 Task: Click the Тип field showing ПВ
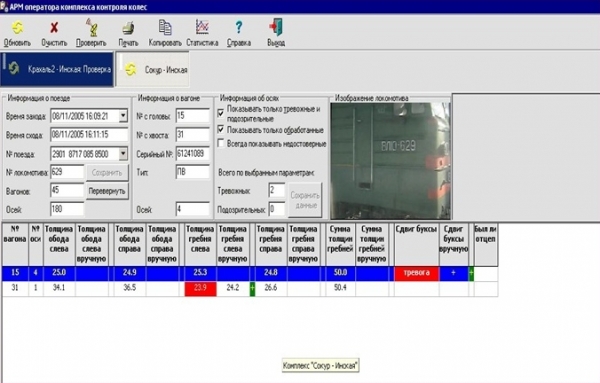192,172
